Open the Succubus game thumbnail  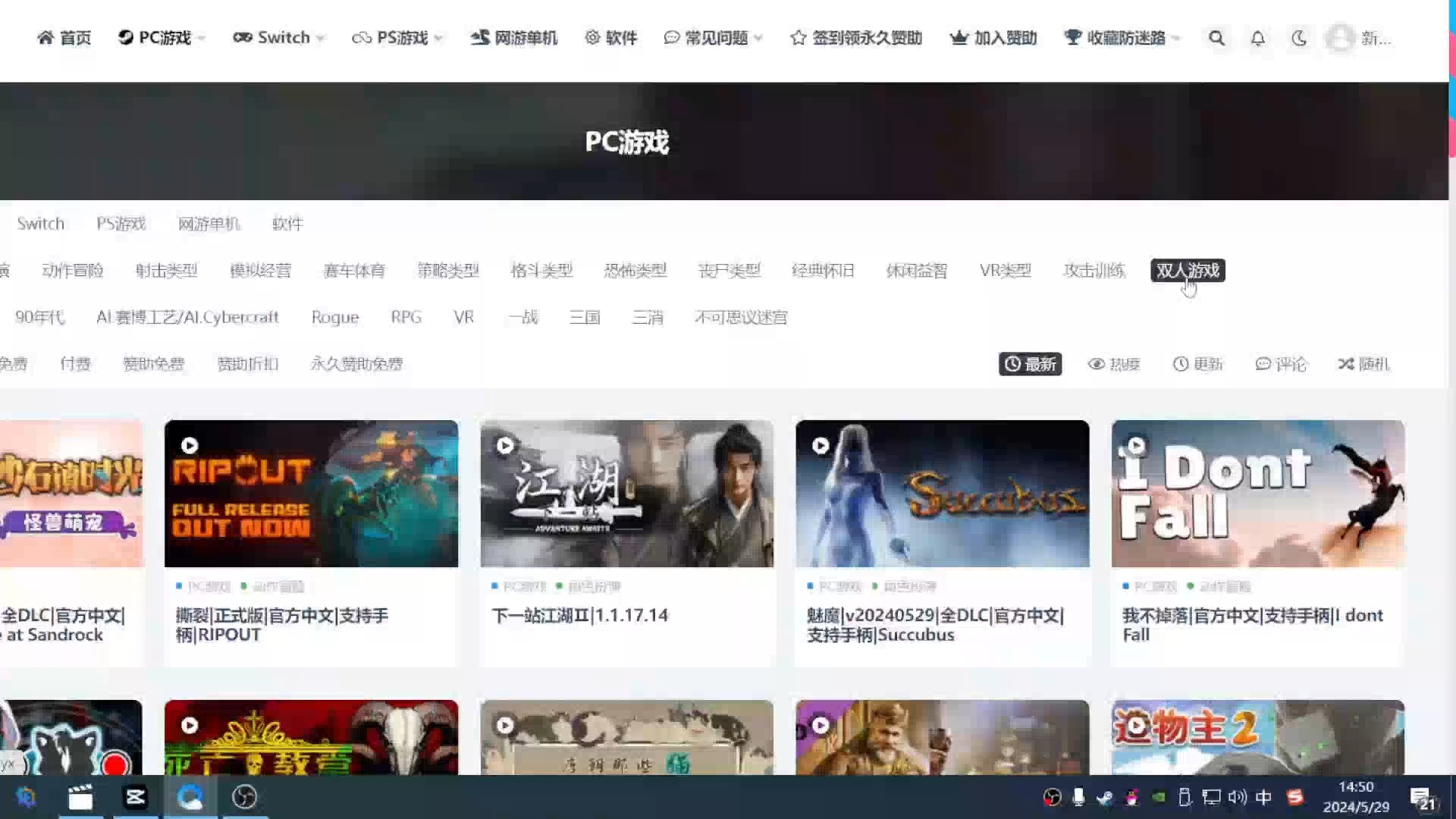pyautogui.click(x=942, y=494)
